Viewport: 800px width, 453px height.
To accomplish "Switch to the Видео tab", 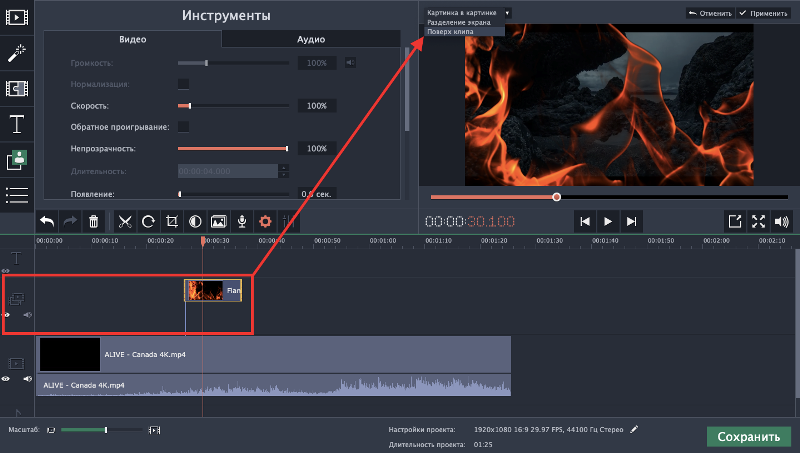I will point(133,39).
